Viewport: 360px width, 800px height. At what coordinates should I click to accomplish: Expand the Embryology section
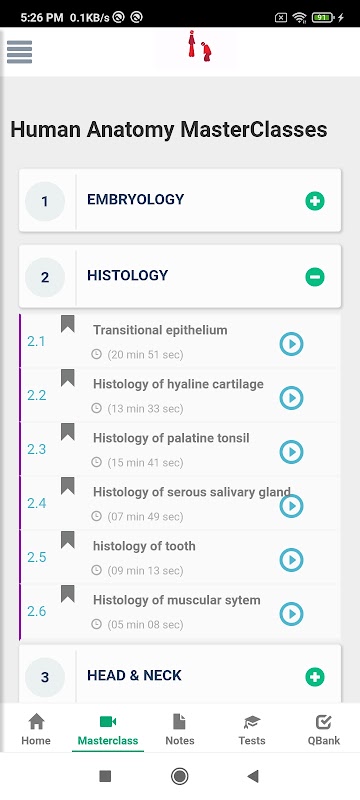click(x=315, y=201)
